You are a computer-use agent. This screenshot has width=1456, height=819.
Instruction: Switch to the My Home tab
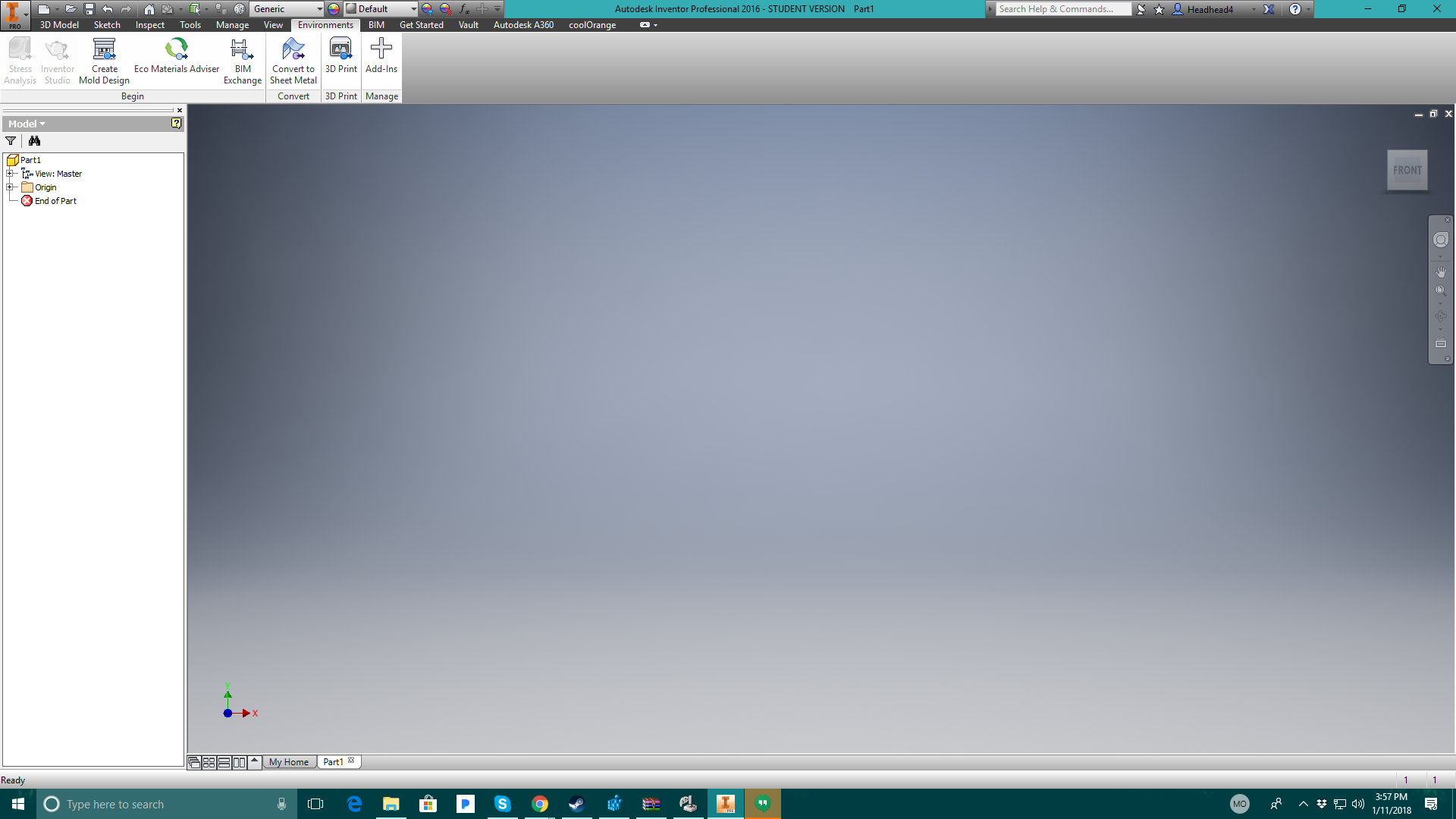coord(288,761)
